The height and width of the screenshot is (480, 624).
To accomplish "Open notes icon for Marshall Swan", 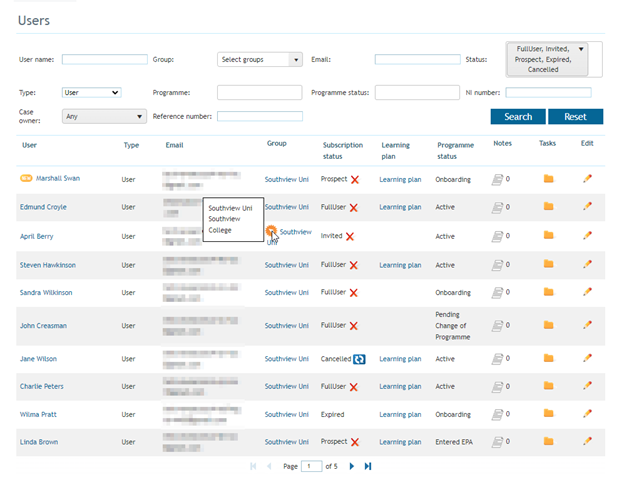I will 497,180.
